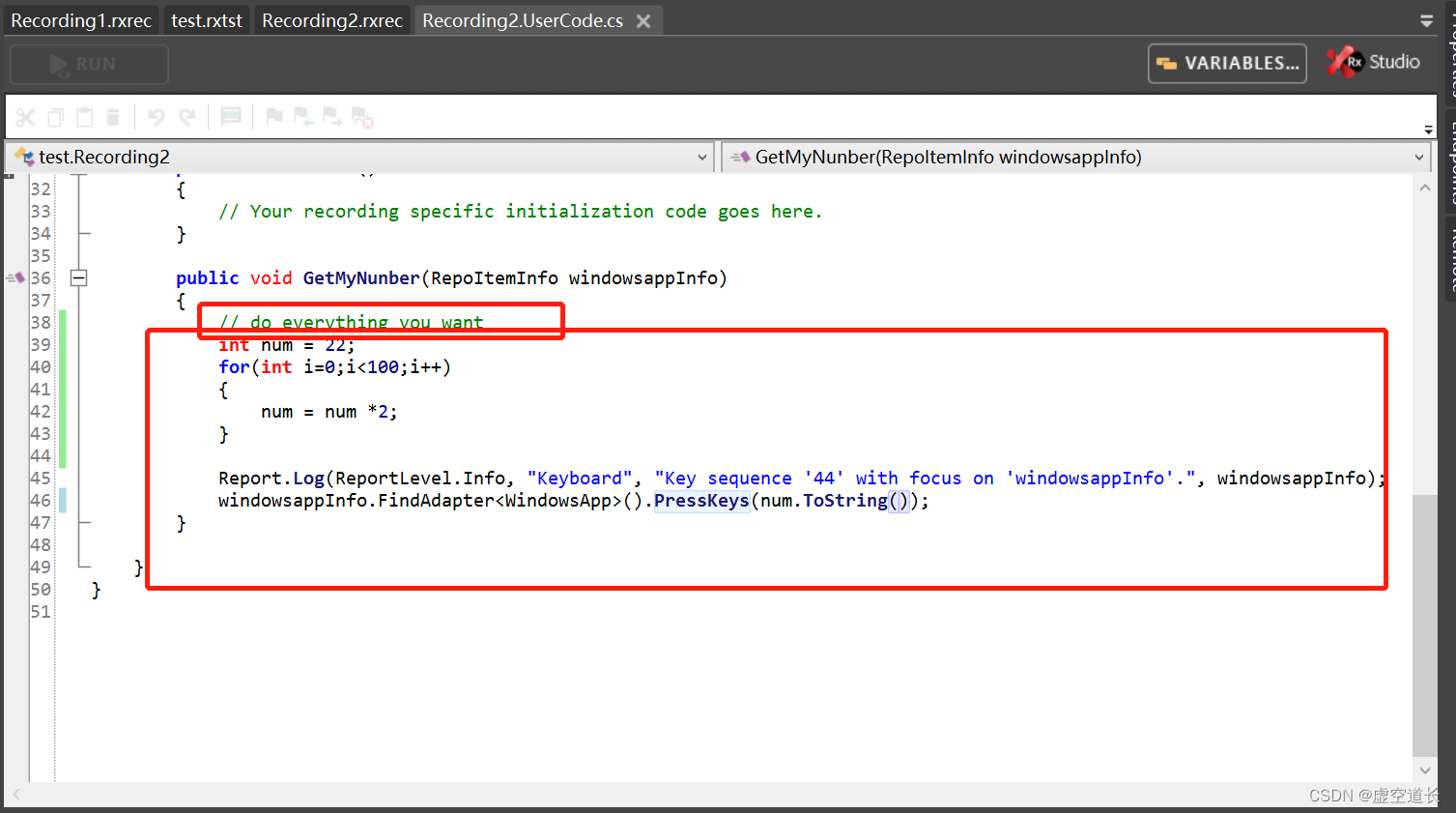This screenshot has height=813, width=1456.
Task: Close the Recording2.UserCode.cs tab
Action: pyautogui.click(x=643, y=20)
